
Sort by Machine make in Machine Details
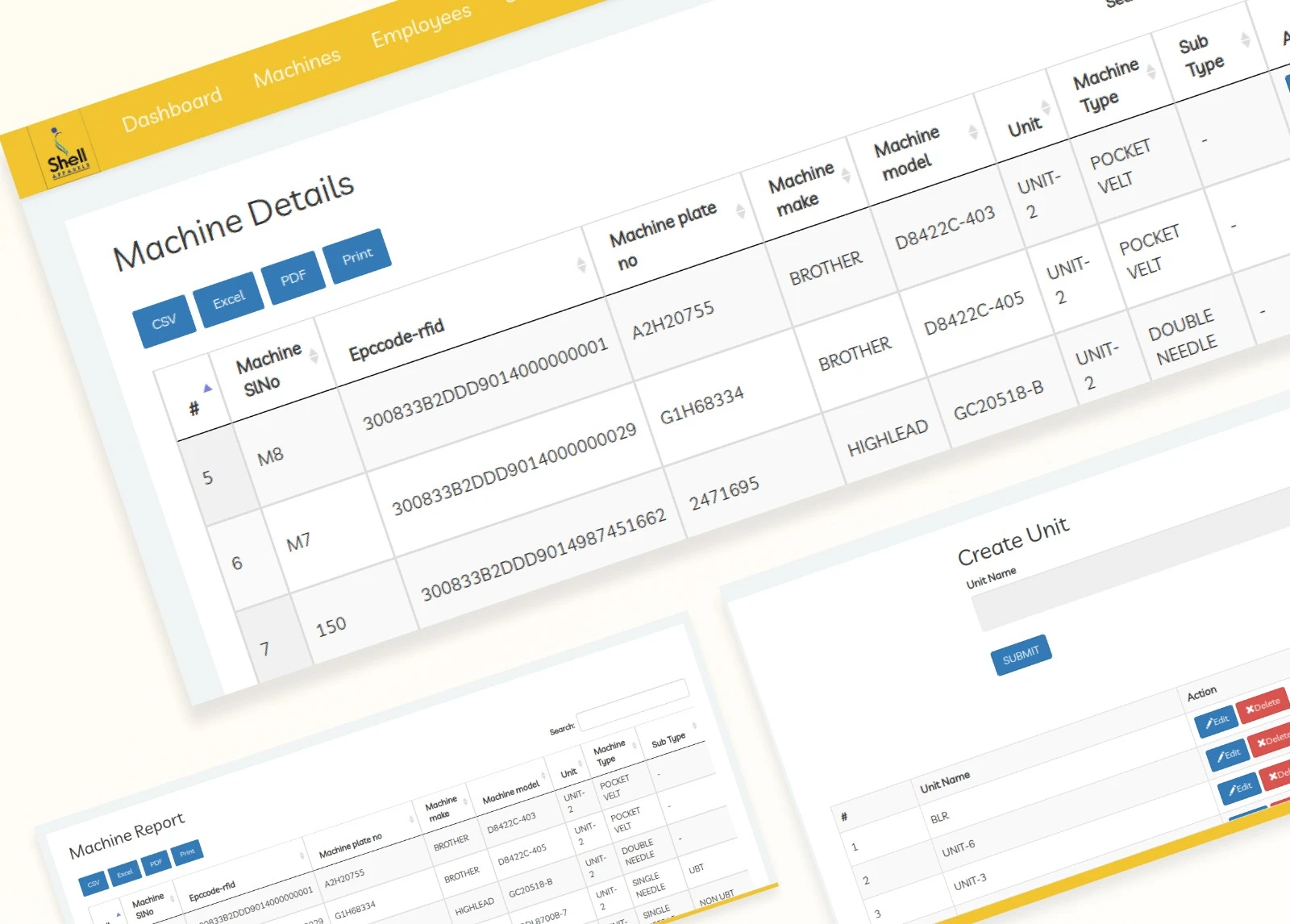846,174
